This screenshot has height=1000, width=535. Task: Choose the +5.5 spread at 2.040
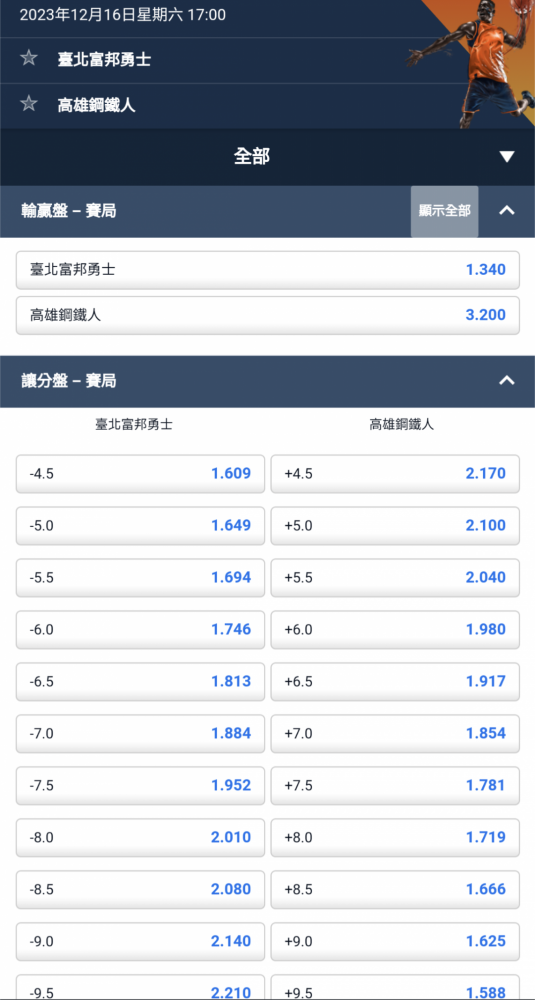[x=395, y=577]
